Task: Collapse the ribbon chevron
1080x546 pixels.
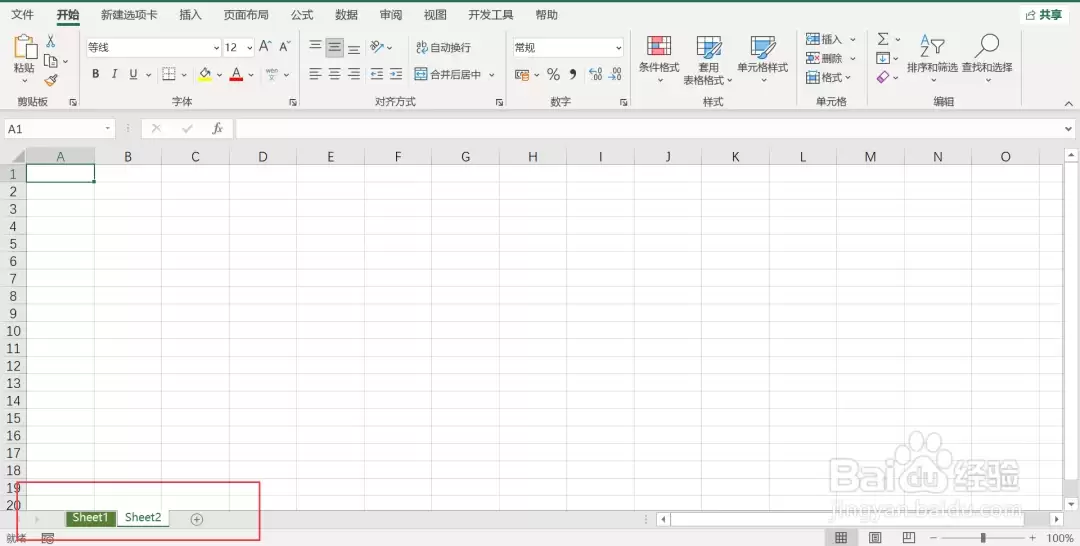Action: [1068, 103]
